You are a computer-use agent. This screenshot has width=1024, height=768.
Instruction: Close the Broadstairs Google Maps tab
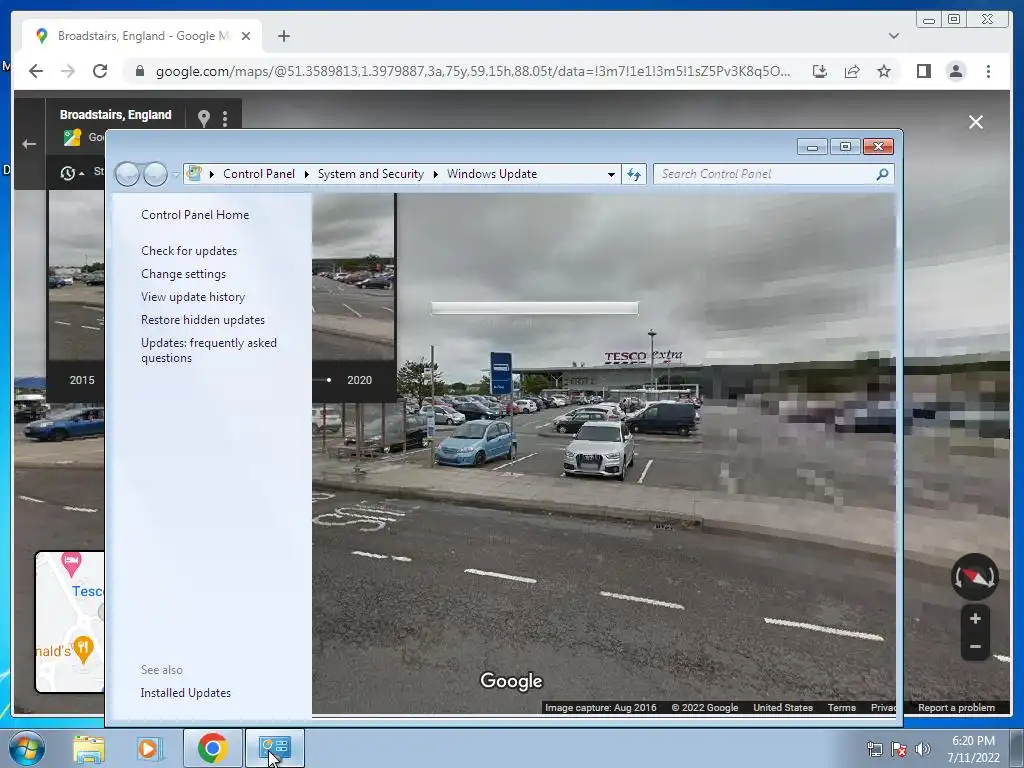pyautogui.click(x=246, y=36)
